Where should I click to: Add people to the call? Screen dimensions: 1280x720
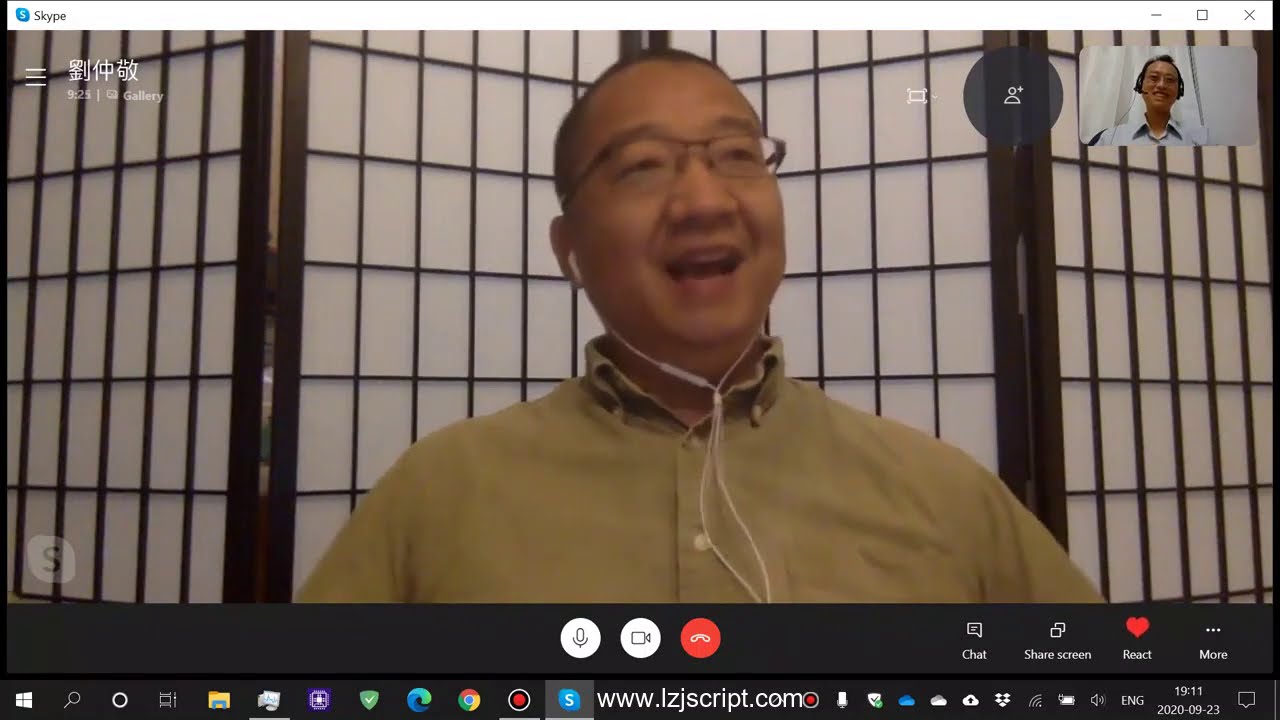[x=1013, y=96]
